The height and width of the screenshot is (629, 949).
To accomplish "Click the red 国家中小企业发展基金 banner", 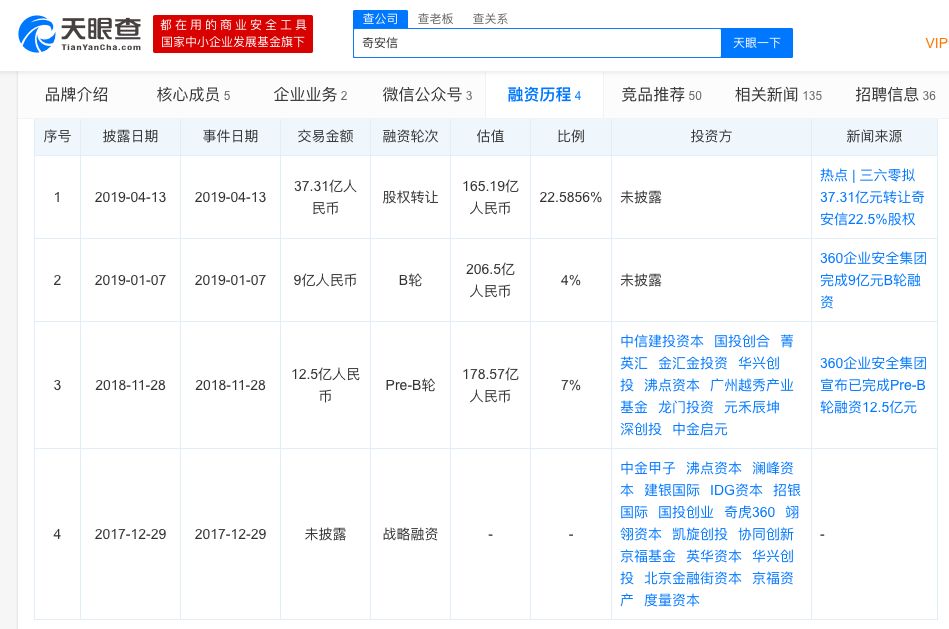I will point(232,34).
